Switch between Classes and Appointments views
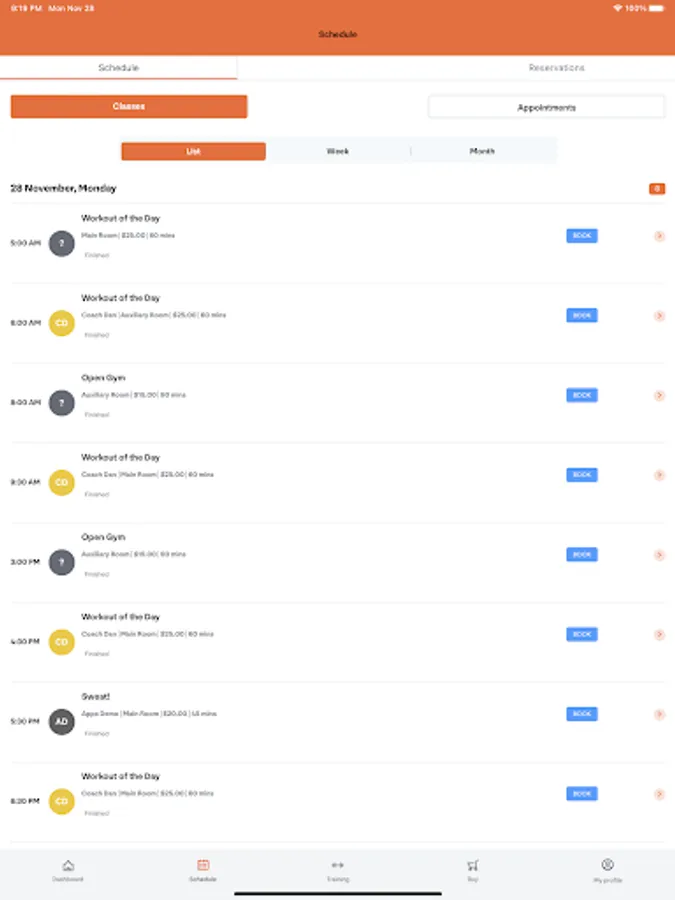This screenshot has height=900, width=675. click(547, 106)
